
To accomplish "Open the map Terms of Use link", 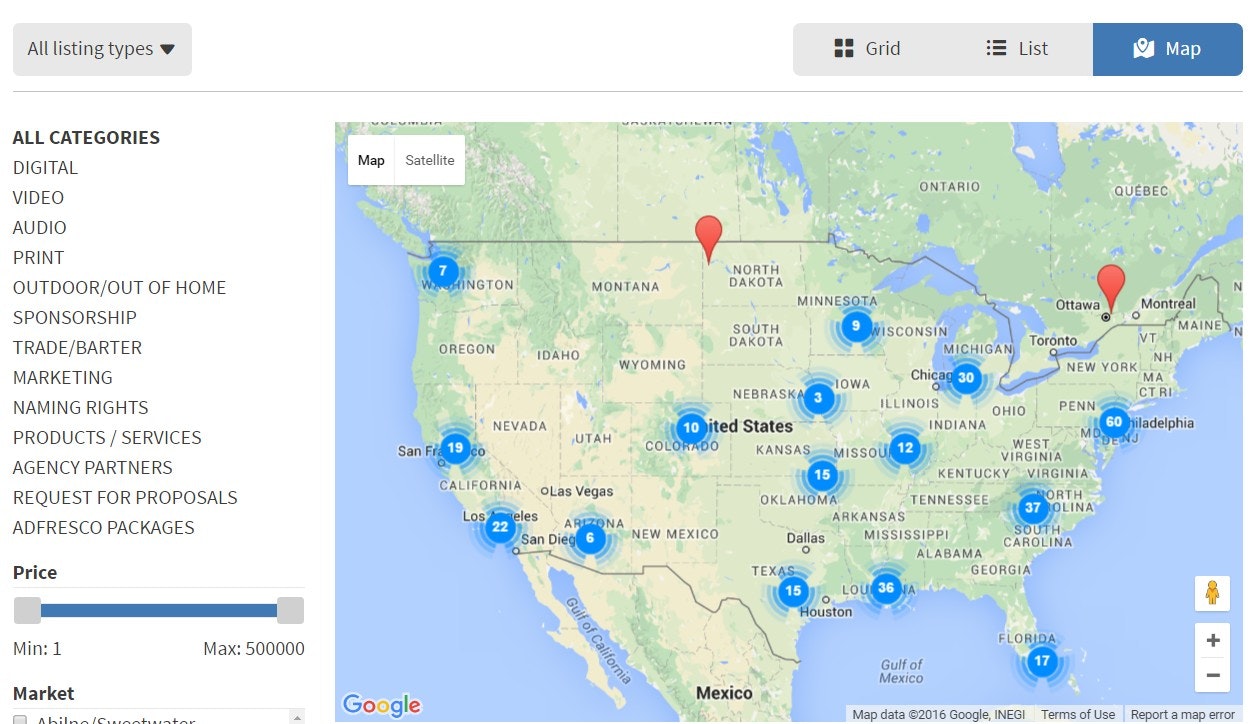I will coord(1077,715).
